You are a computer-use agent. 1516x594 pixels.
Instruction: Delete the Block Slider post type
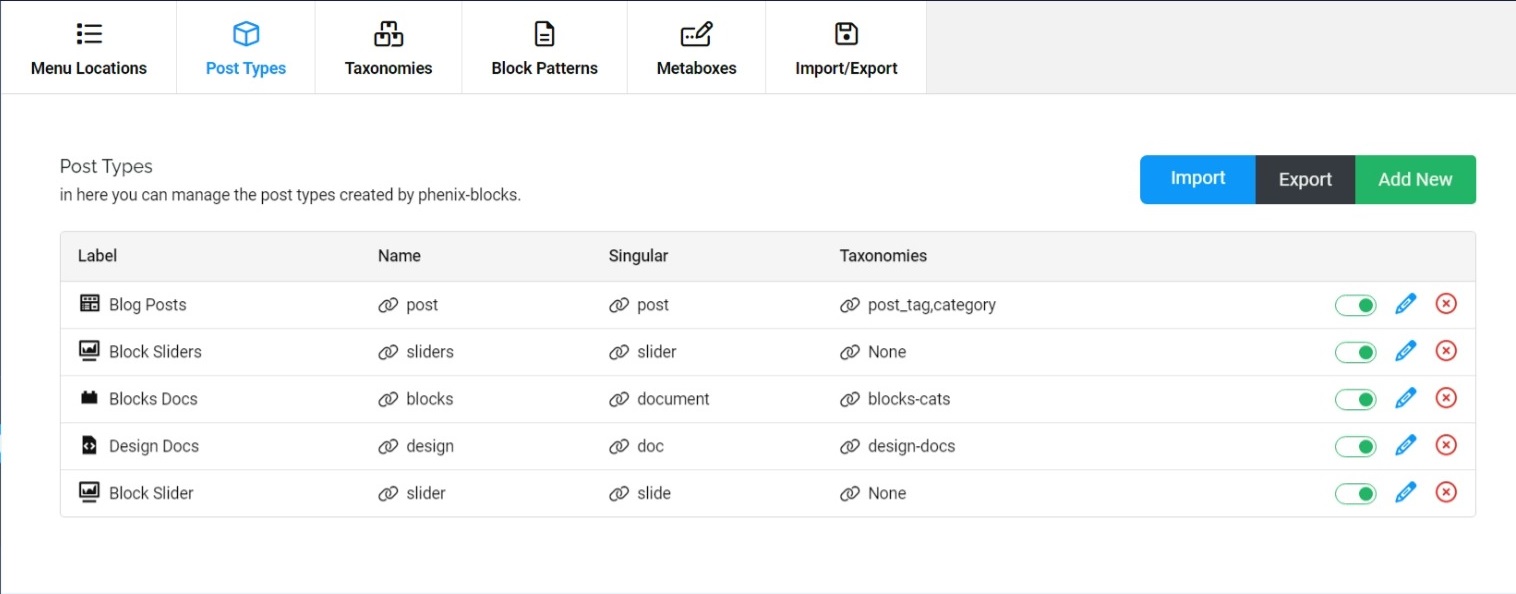pyautogui.click(x=1446, y=491)
